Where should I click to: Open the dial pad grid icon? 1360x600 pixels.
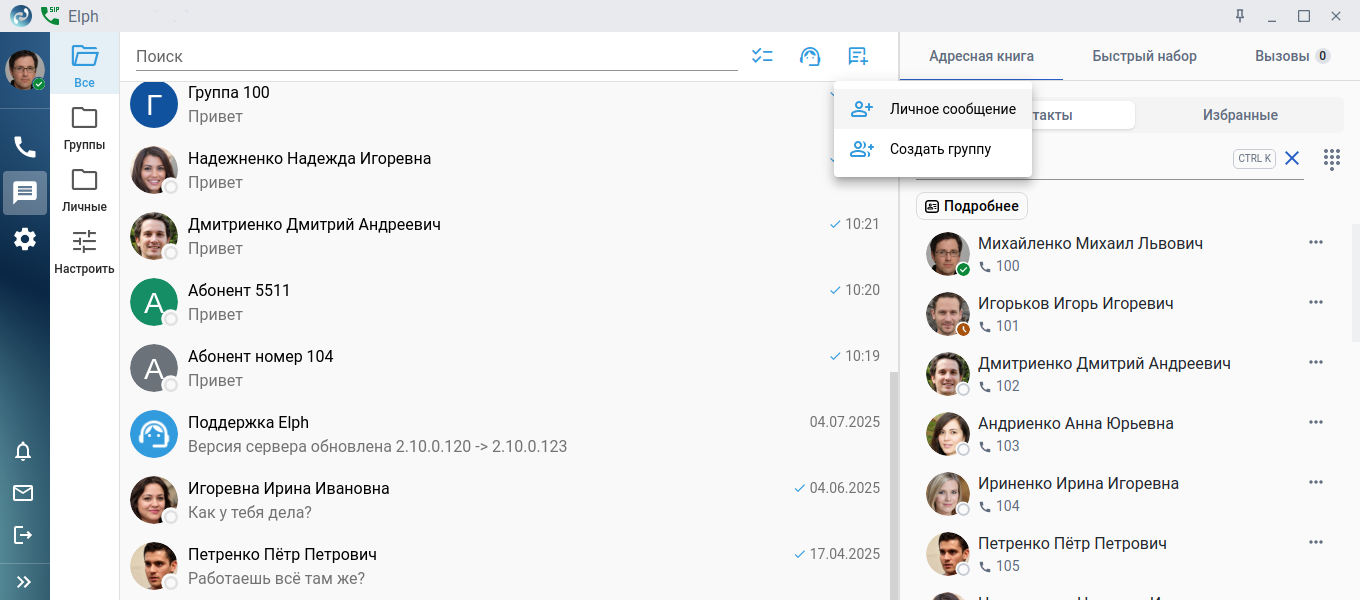tap(1332, 158)
